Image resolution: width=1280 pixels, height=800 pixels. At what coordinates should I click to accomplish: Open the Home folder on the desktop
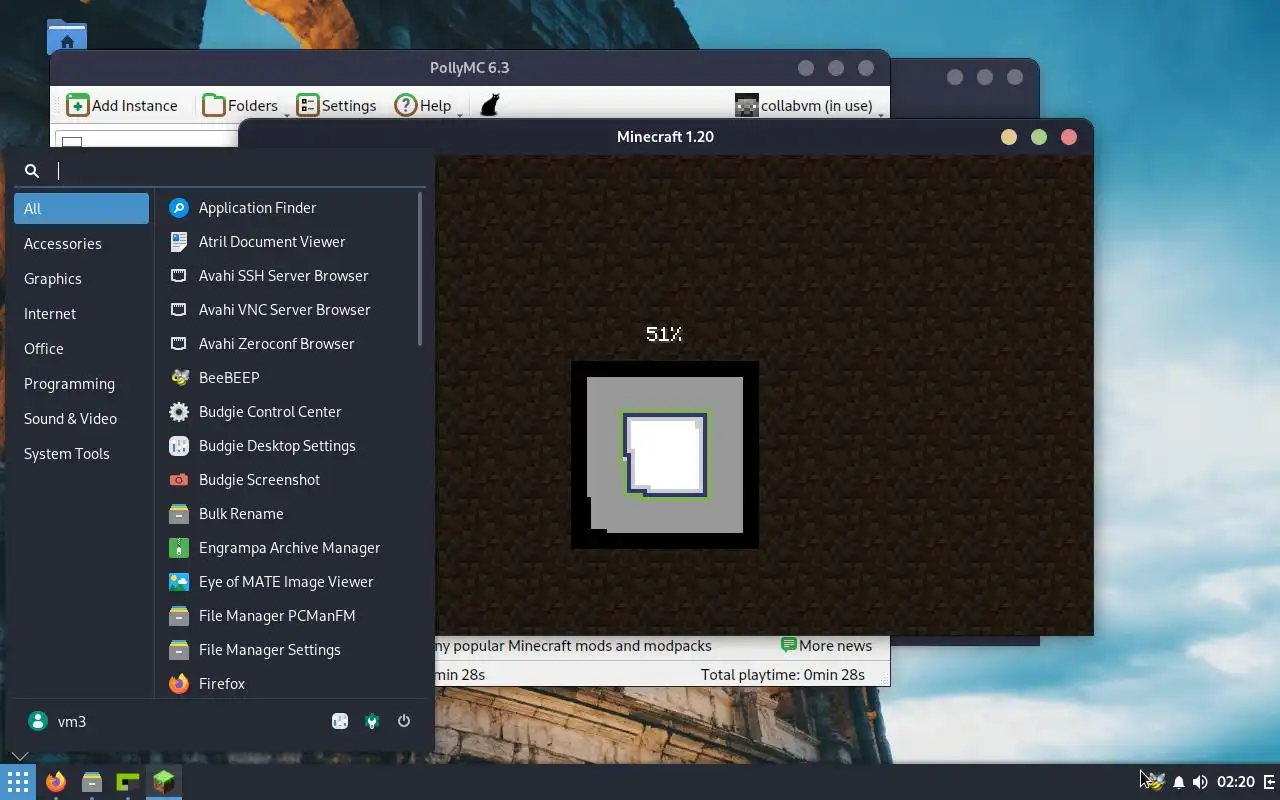coord(67,36)
